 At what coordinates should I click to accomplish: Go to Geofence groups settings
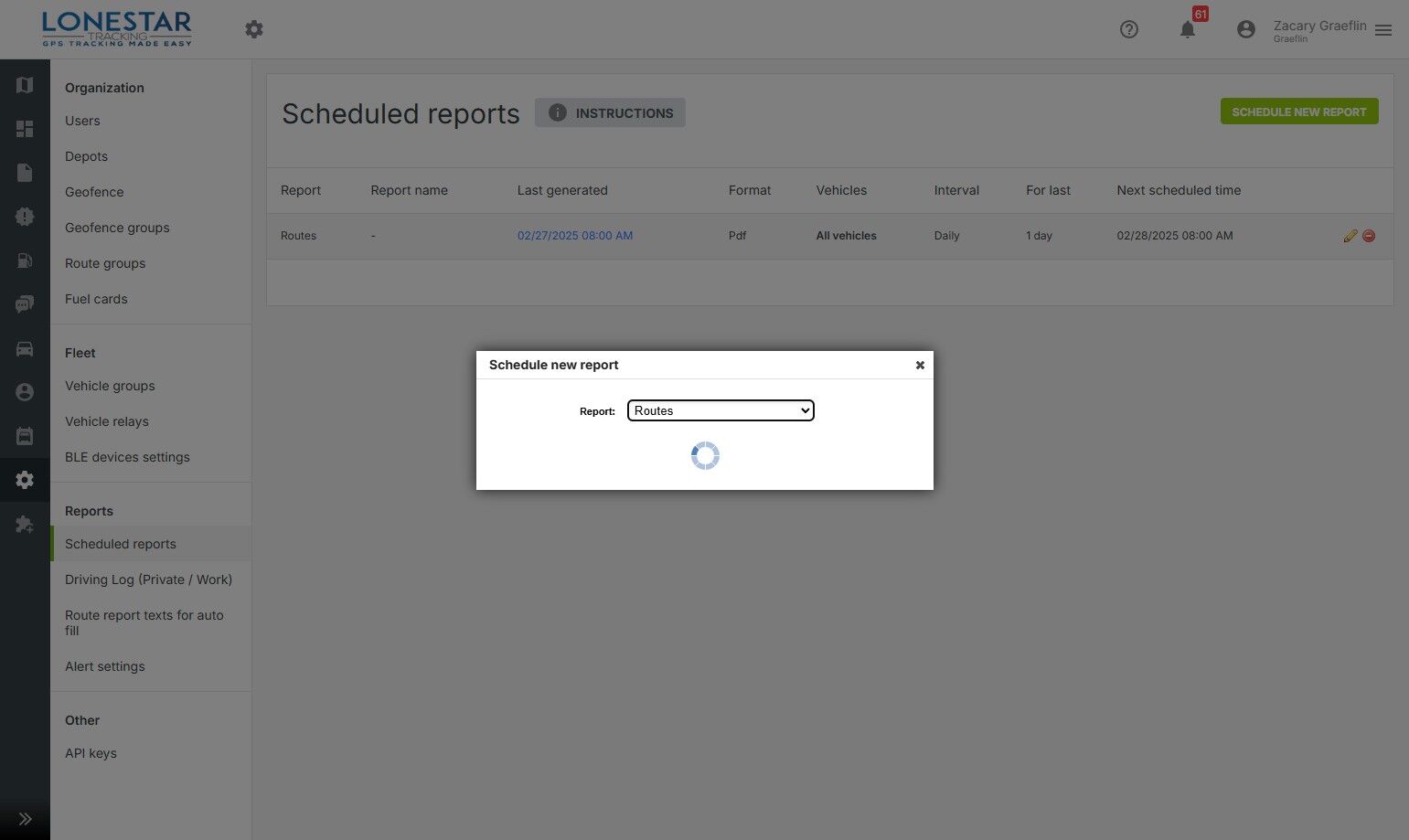coord(117,228)
